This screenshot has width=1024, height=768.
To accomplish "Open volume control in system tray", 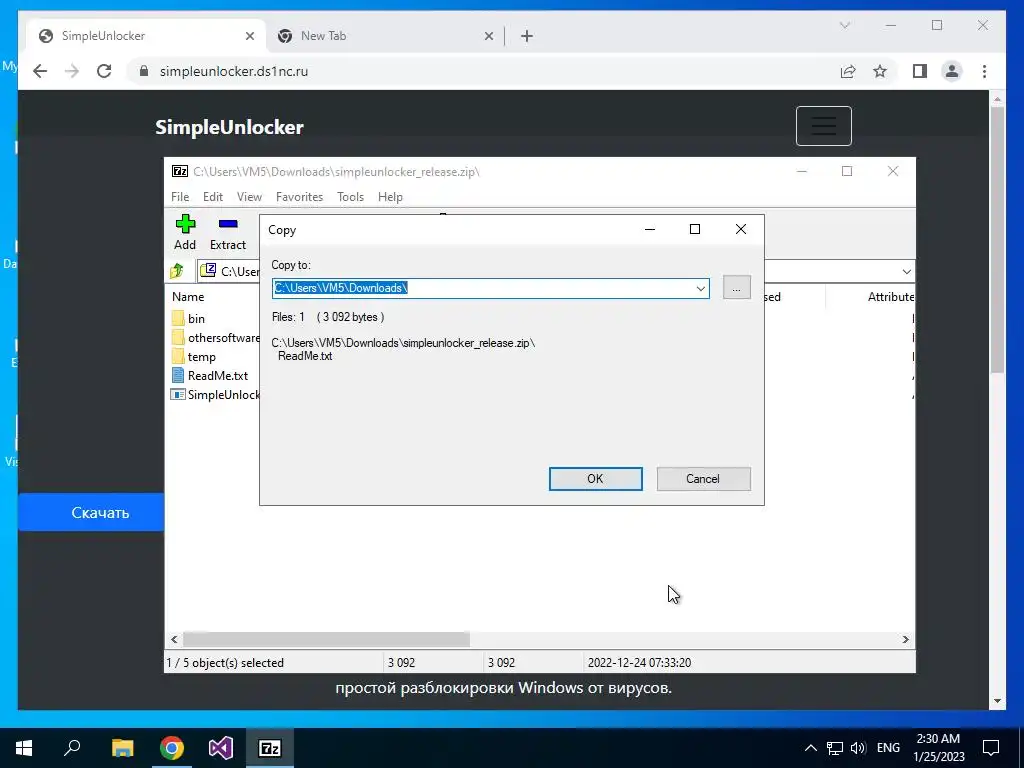I will [858, 748].
